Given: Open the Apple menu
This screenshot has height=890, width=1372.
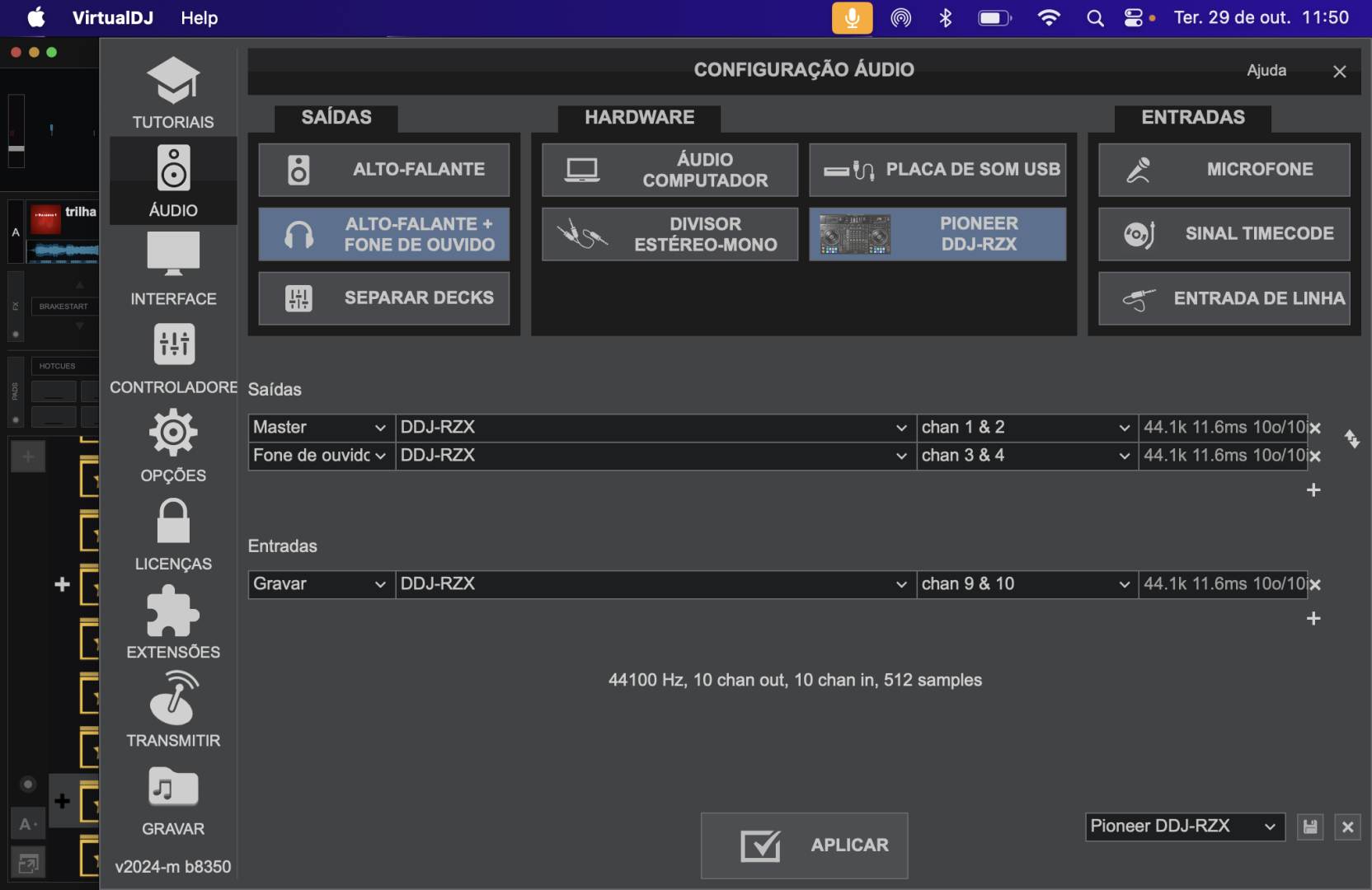Looking at the screenshot, I should coord(36,18).
